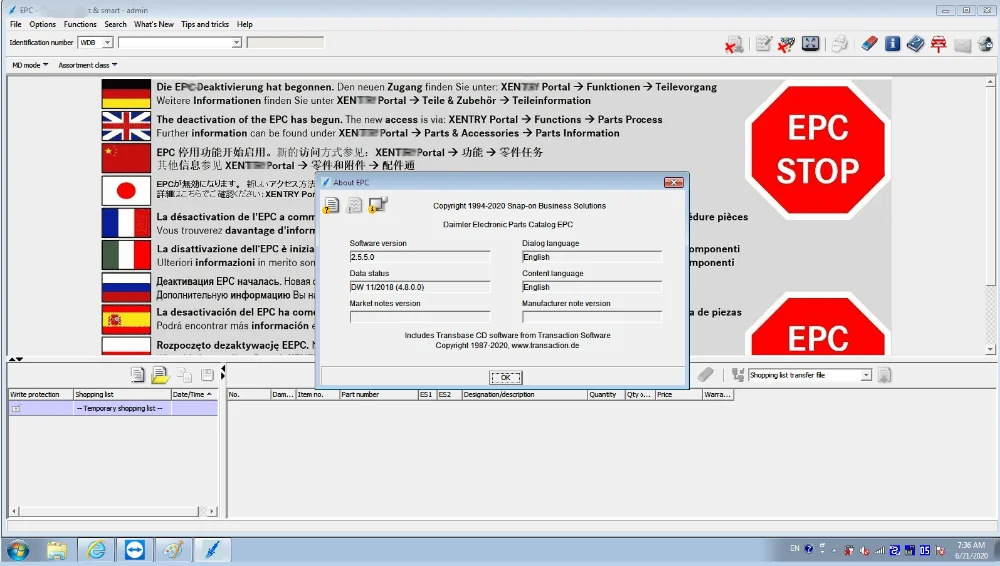Click the Price column header
This screenshot has width=1000, height=566.
click(678, 394)
